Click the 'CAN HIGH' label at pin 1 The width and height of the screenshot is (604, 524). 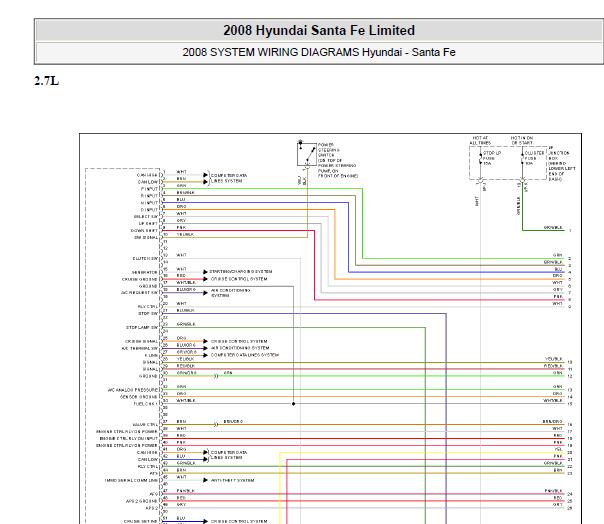148,175
